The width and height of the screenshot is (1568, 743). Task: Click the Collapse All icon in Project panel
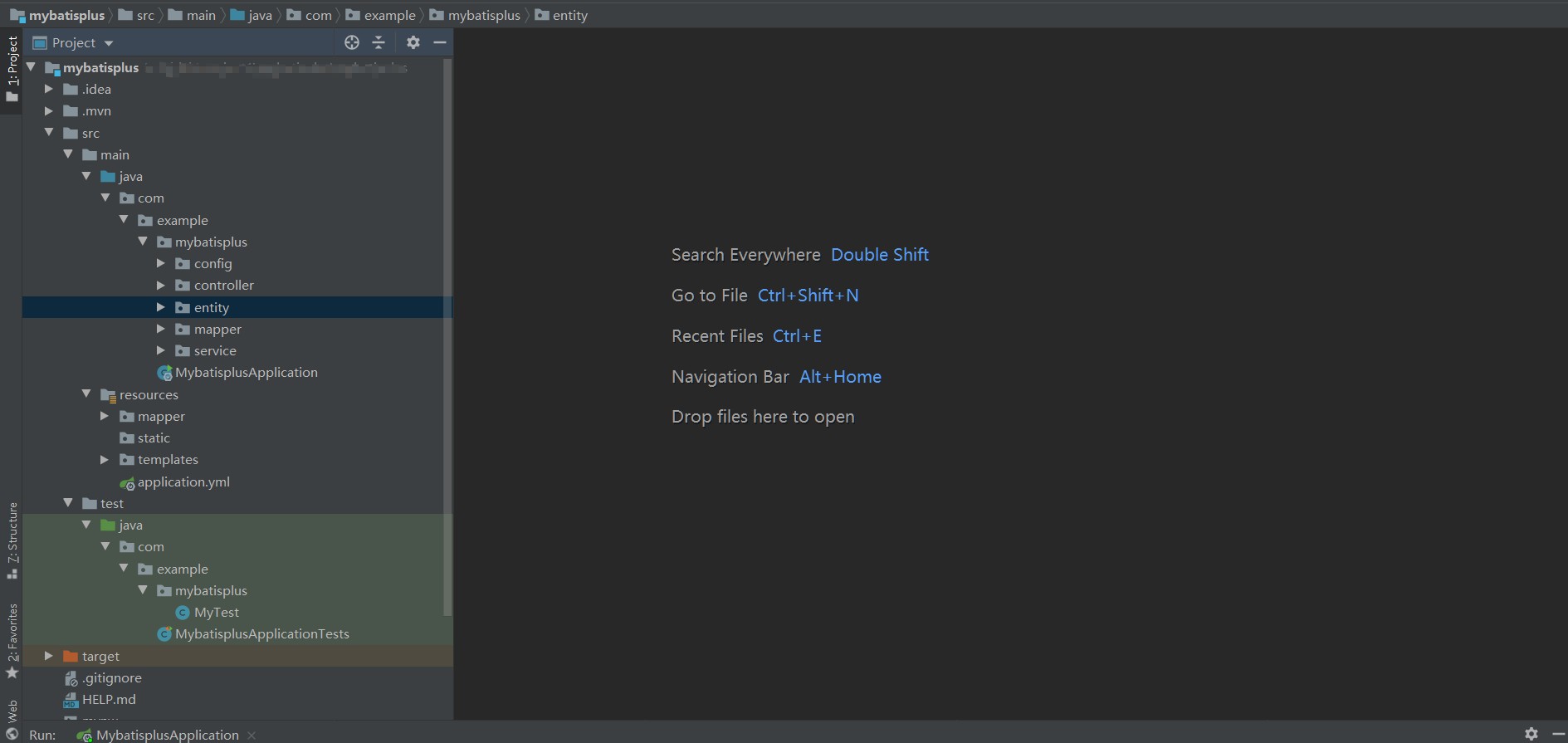[379, 42]
